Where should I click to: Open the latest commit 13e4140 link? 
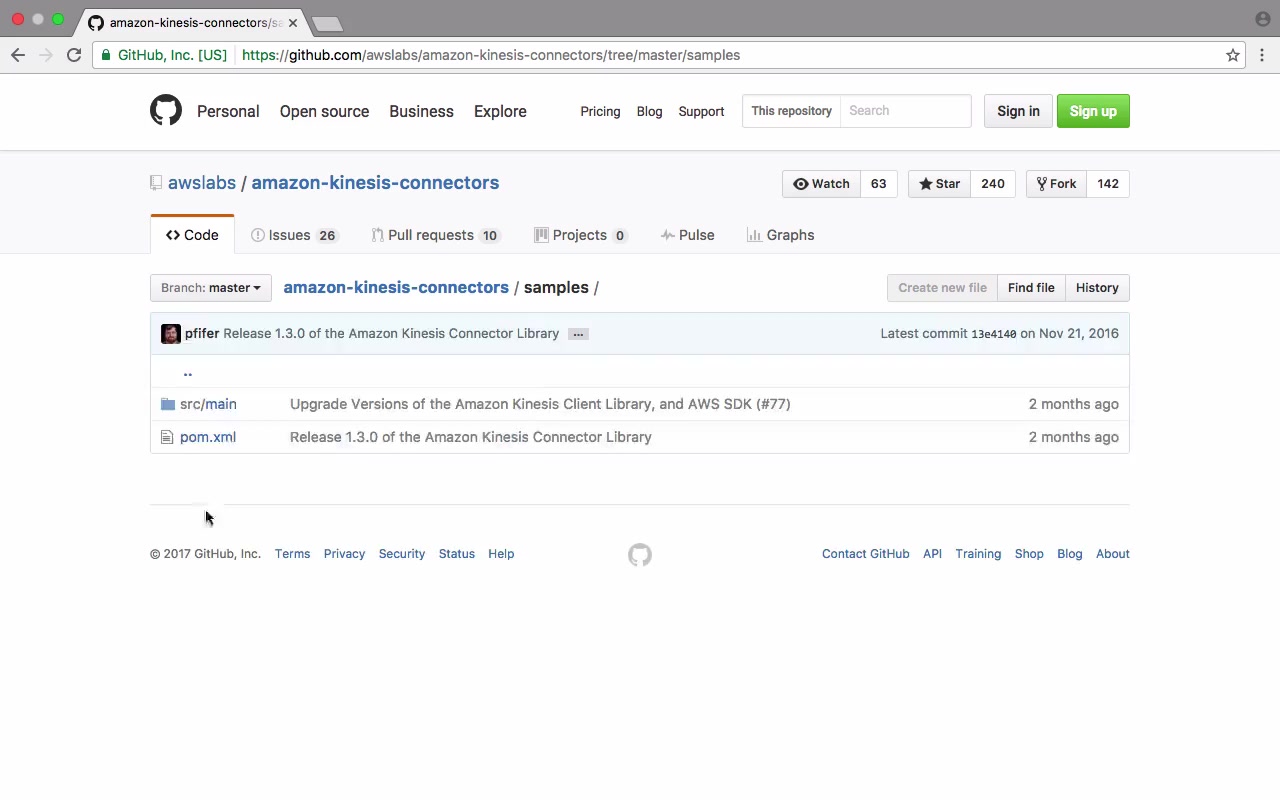(x=993, y=334)
